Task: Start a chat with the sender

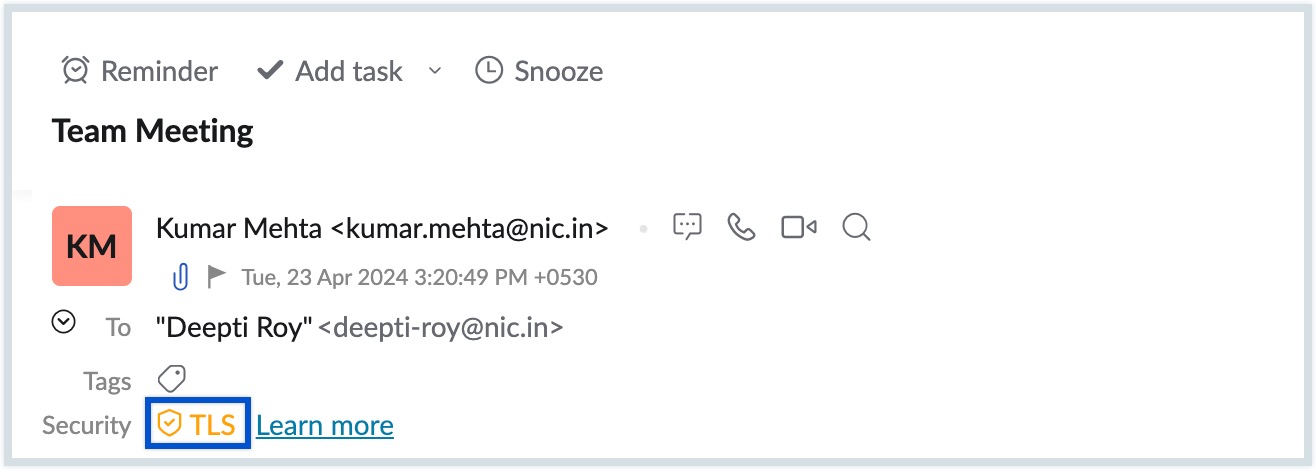Action: 687,228
